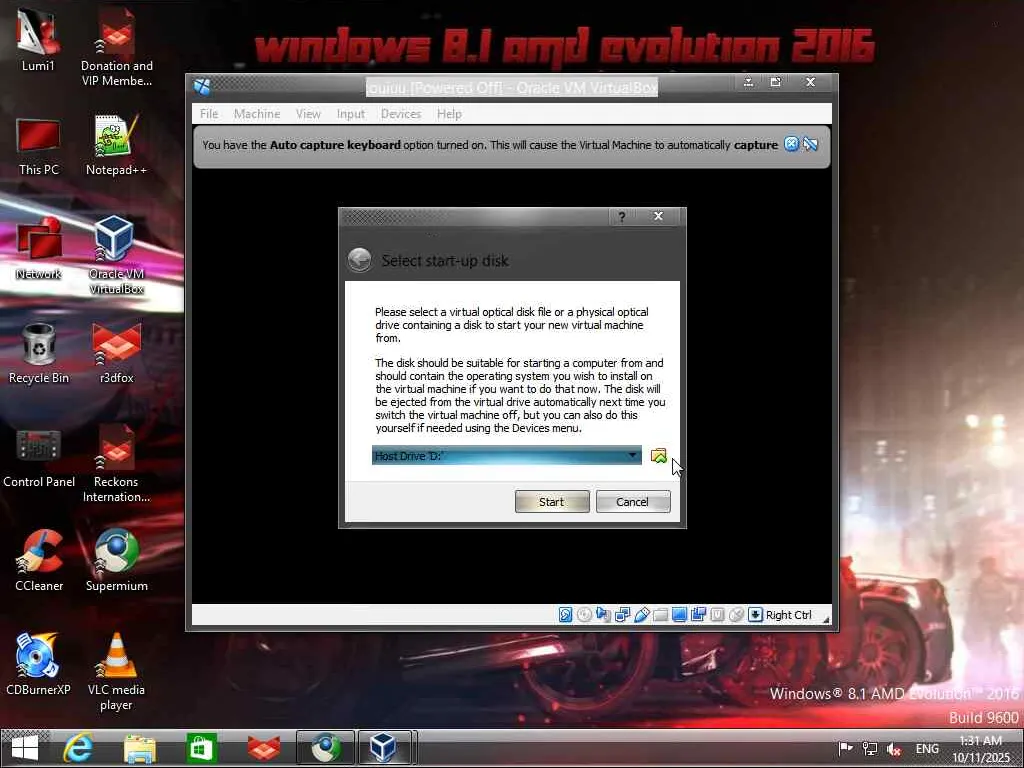1024x768 pixels.
Task: Click the shared folders status icon
Action: [x=660, y=615]
